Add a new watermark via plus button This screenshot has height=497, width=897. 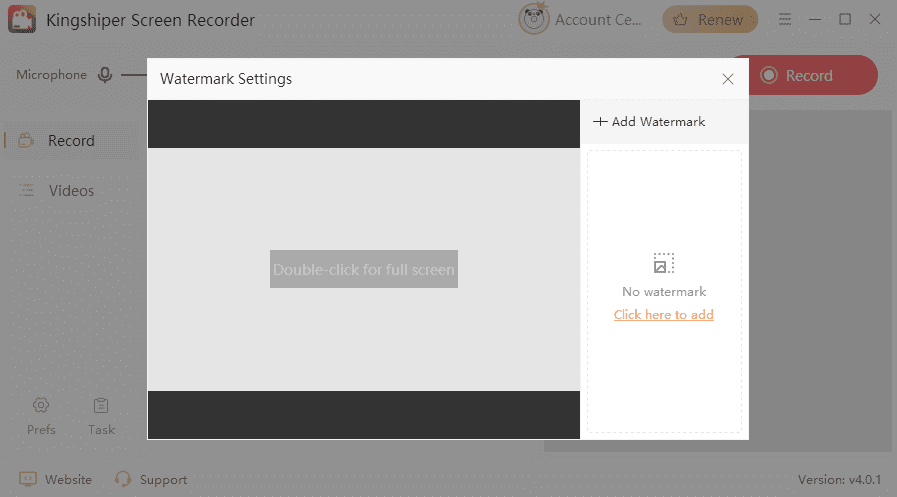649,122
